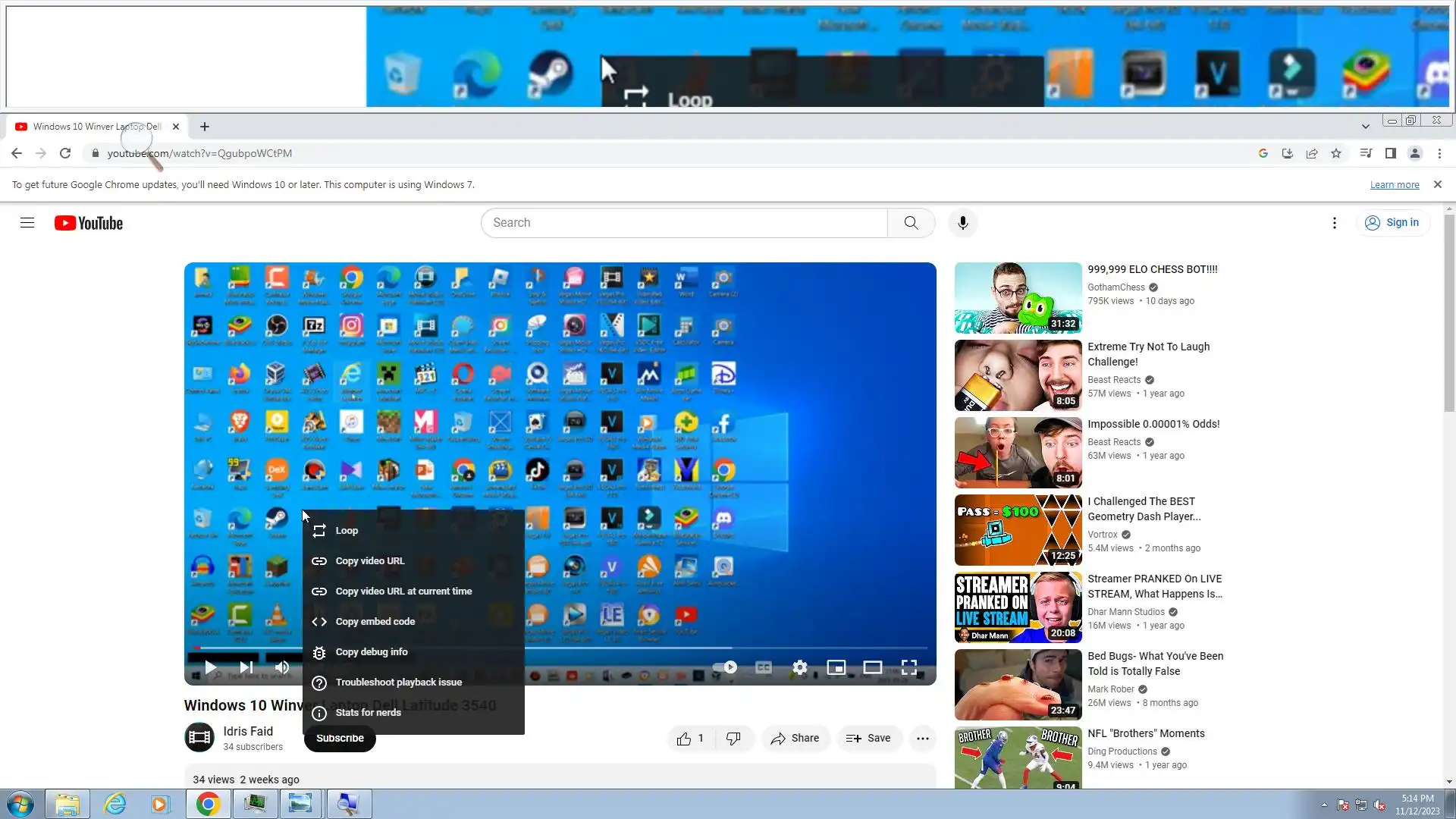Bookmark this page with star icon
Image resolution: width=1456 pixels, height=819 pixels.
[1336, 153]
